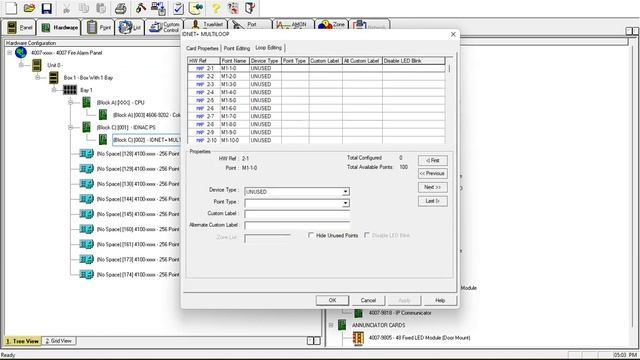Image resolution: width=640 pixels, height=360 pixels.
Task: Click the Annunciator Cards icon in right pane
Action: tap(342, 325)
